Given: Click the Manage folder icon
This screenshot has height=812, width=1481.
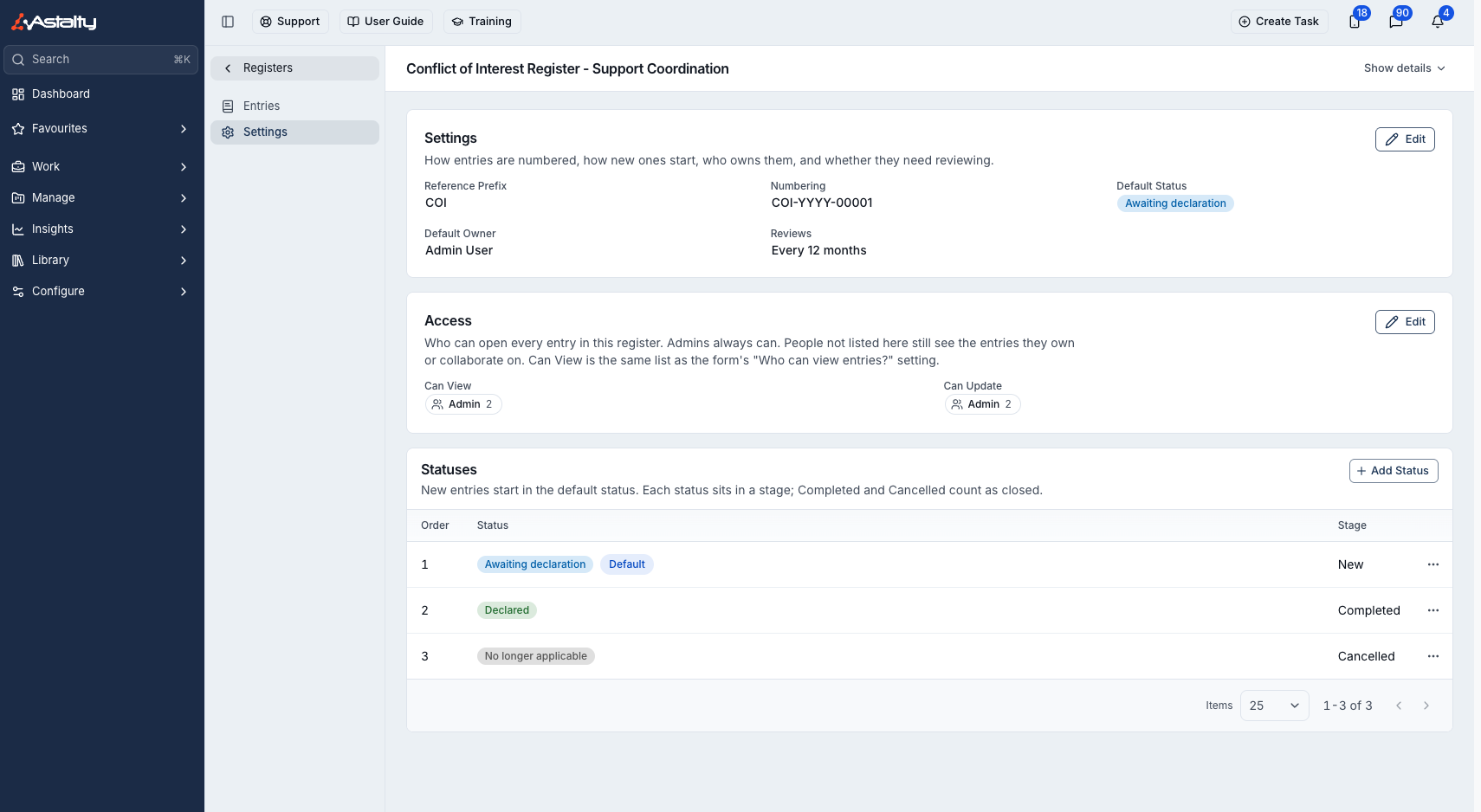Looking at the screenshot, I should click(x=18, y=198).
